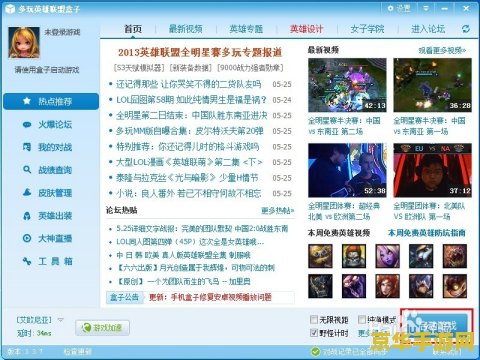480x360 pixels.
Task: Click the 游戏加速 button
Action: click(x=102, y=328)
